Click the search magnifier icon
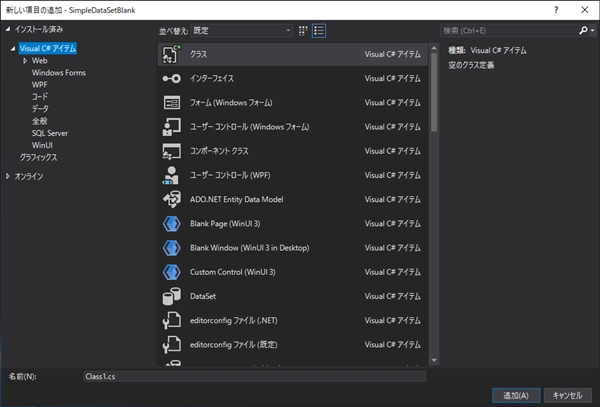 [583, 30]
